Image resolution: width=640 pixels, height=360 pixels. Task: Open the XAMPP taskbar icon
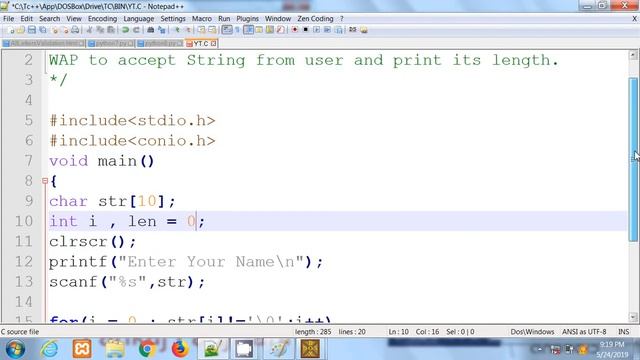(82, 349)
